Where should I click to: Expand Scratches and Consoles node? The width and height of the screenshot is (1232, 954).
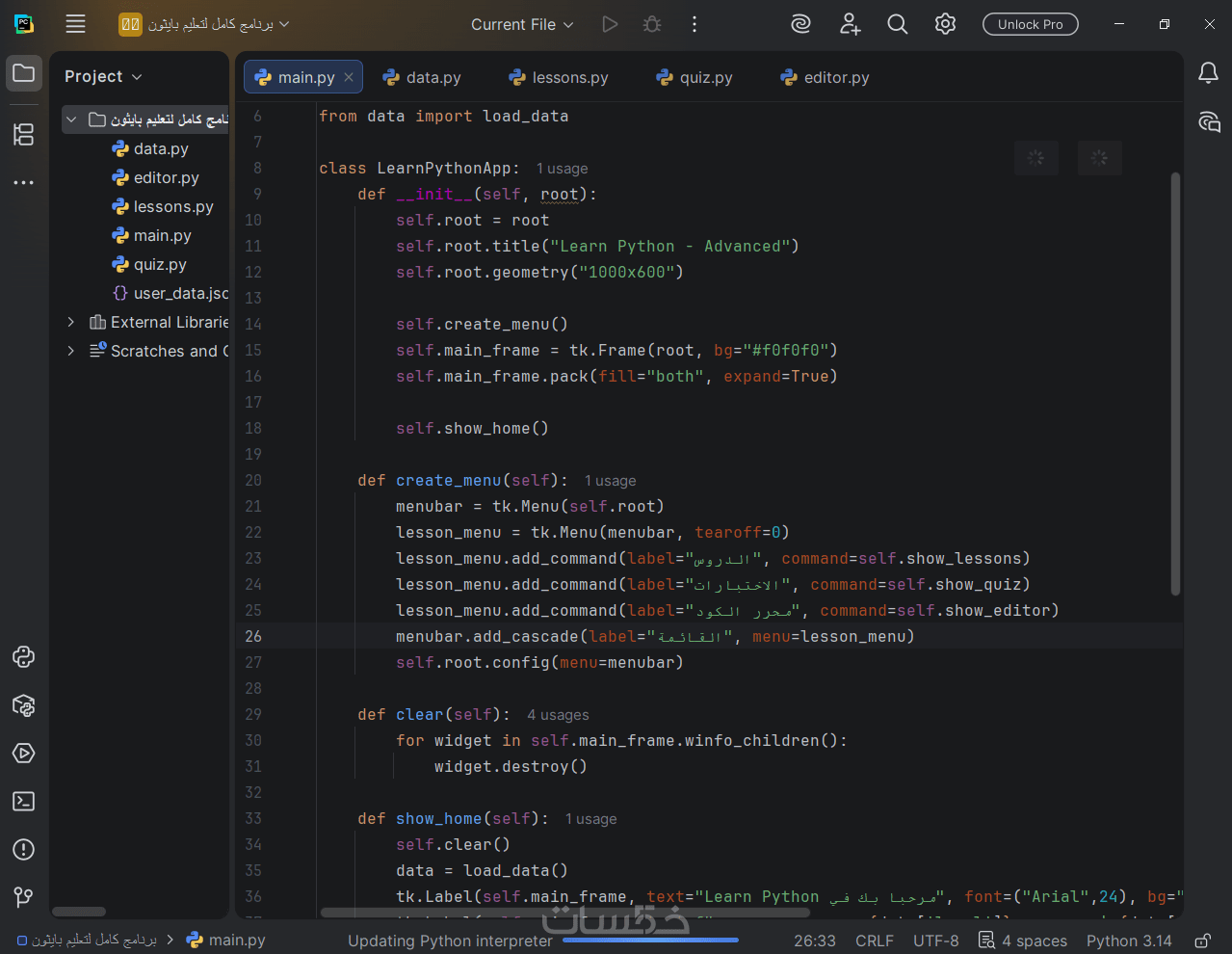[x=70, y=351]
